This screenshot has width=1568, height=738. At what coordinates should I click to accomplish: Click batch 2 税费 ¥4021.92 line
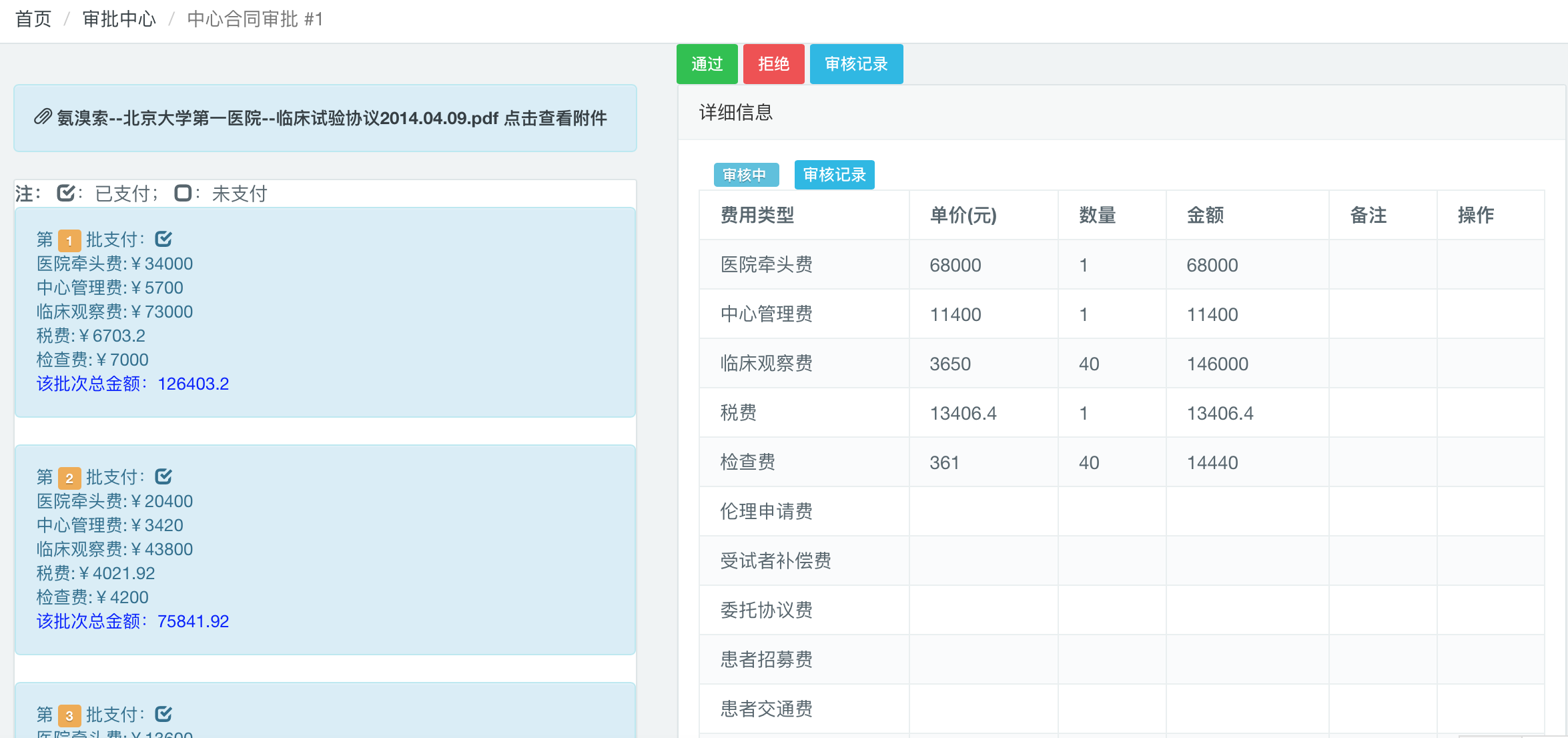[x=95, y=573]
